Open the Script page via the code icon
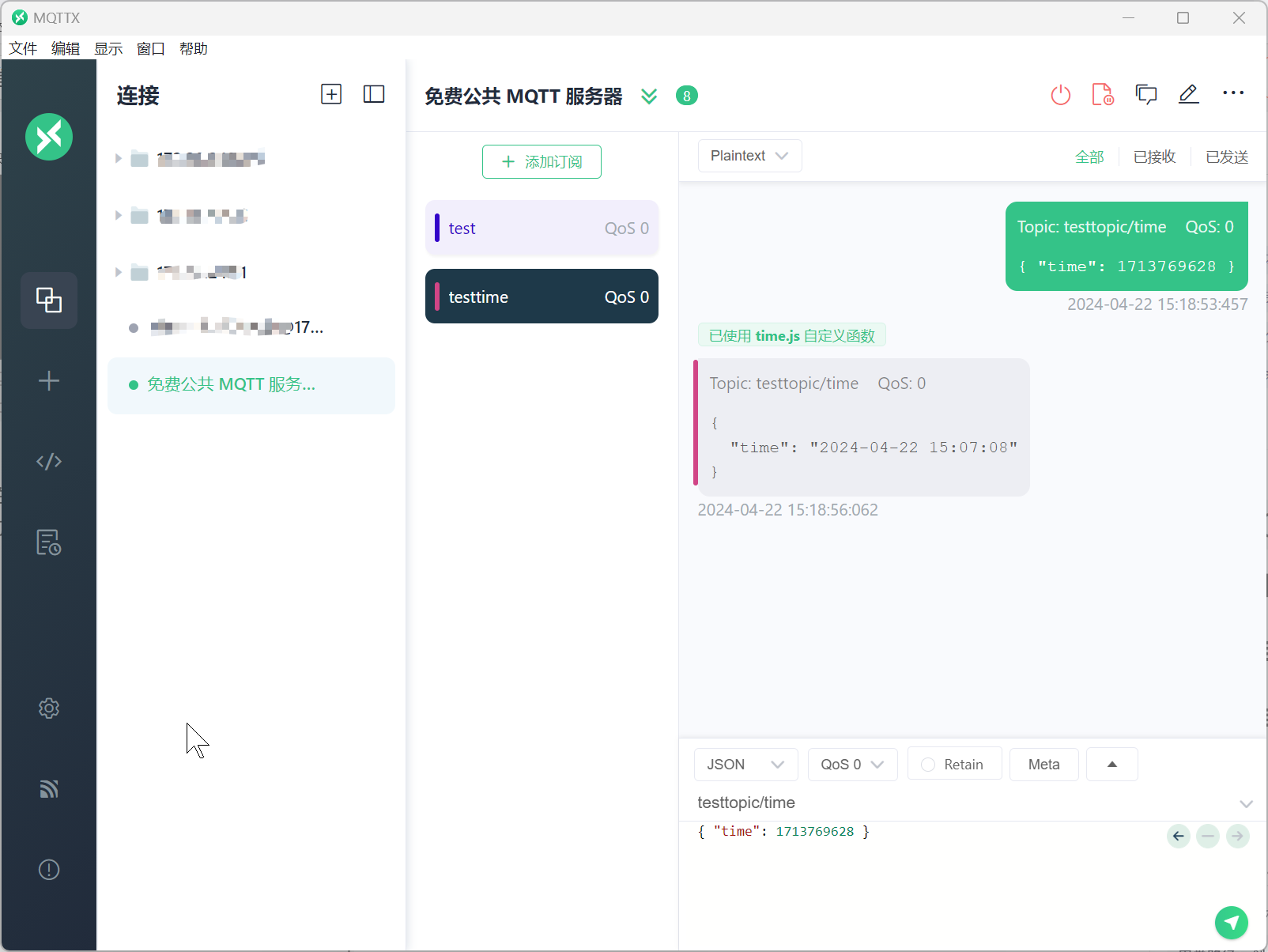Screen dimensions: 1268x952 tap(49, 462)
